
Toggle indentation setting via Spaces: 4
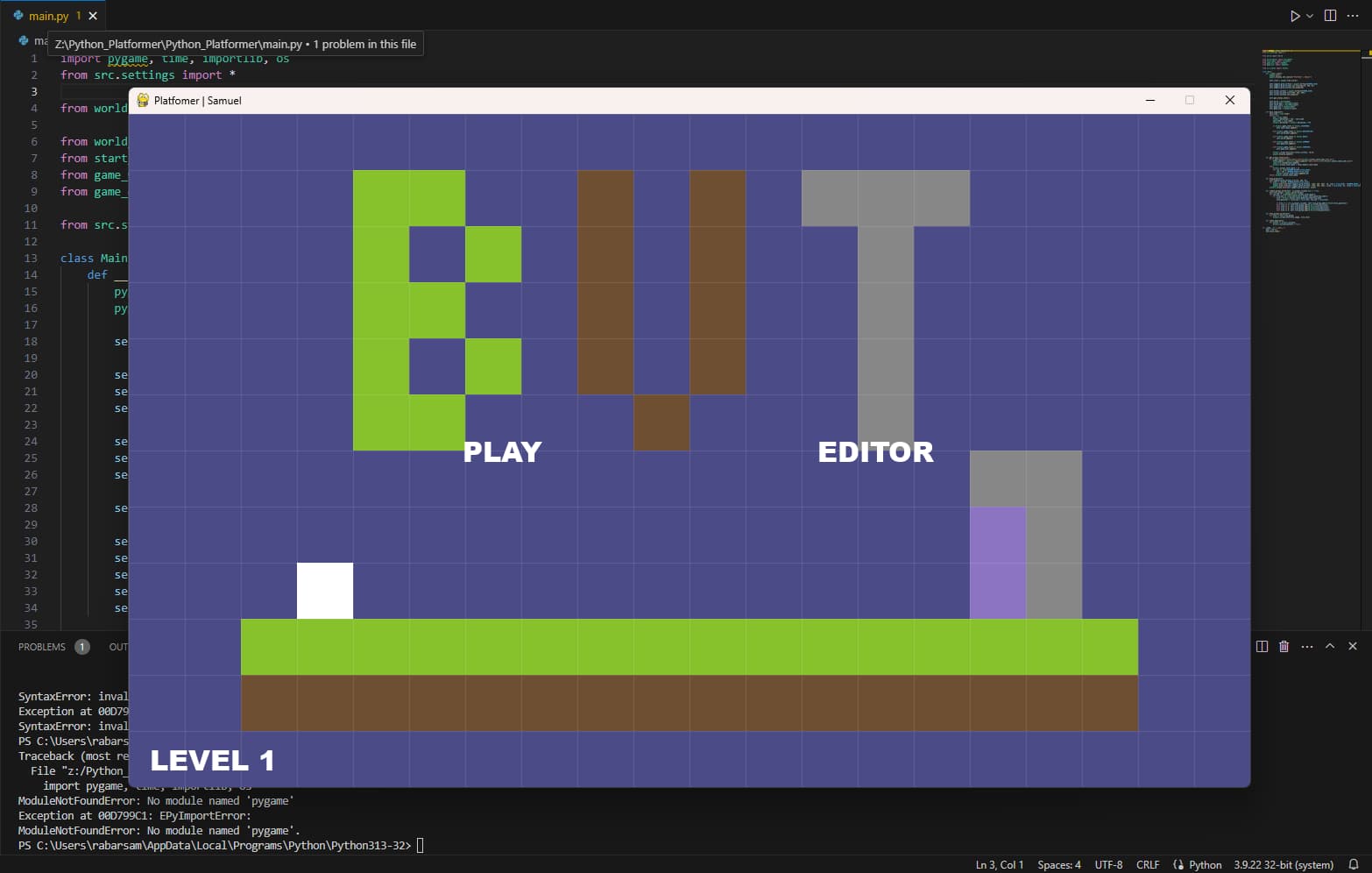click(x=1058, y=864)
